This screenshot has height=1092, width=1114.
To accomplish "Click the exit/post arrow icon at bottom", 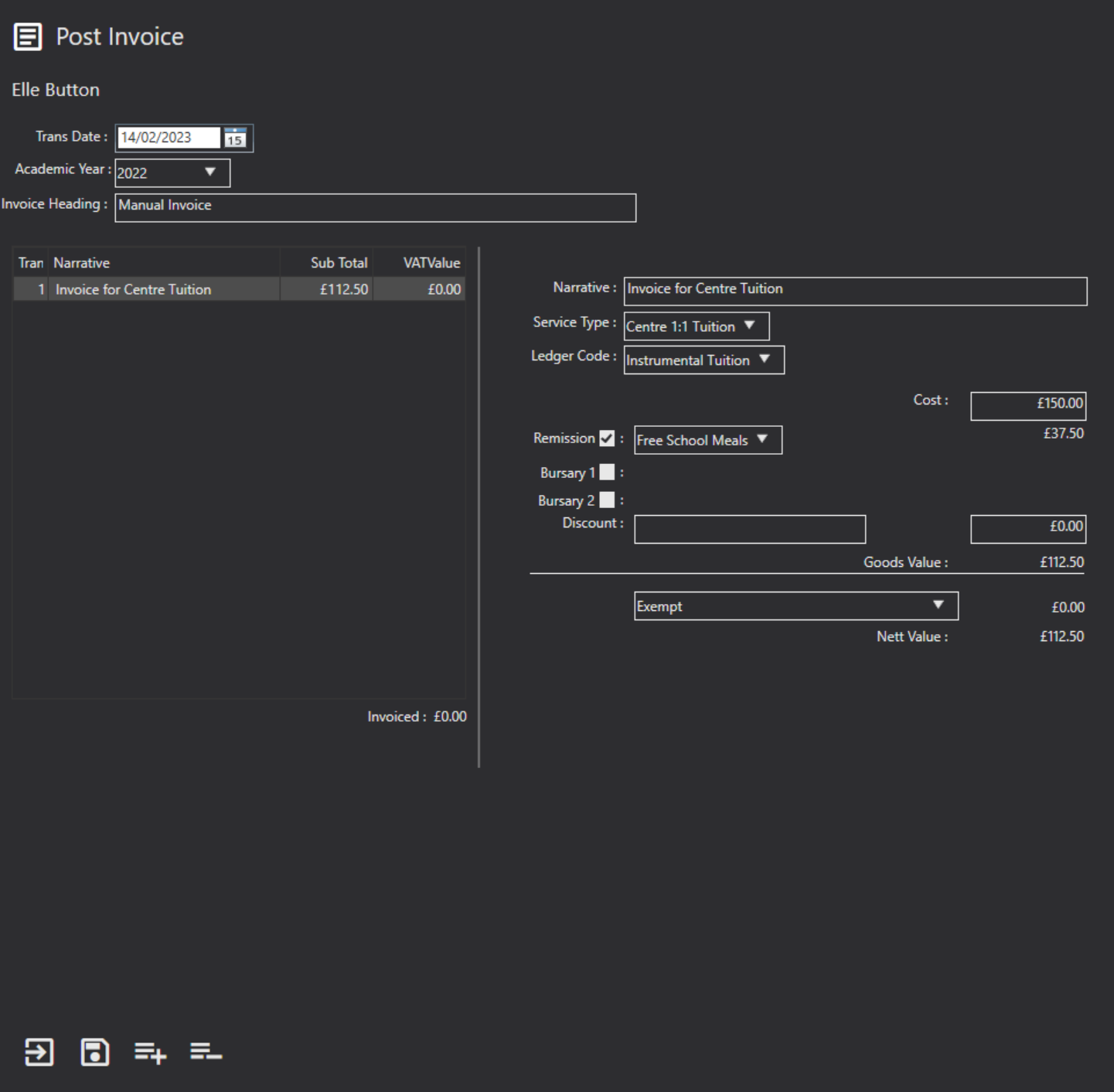I will pyautogui.click(x=39, y=1052).
